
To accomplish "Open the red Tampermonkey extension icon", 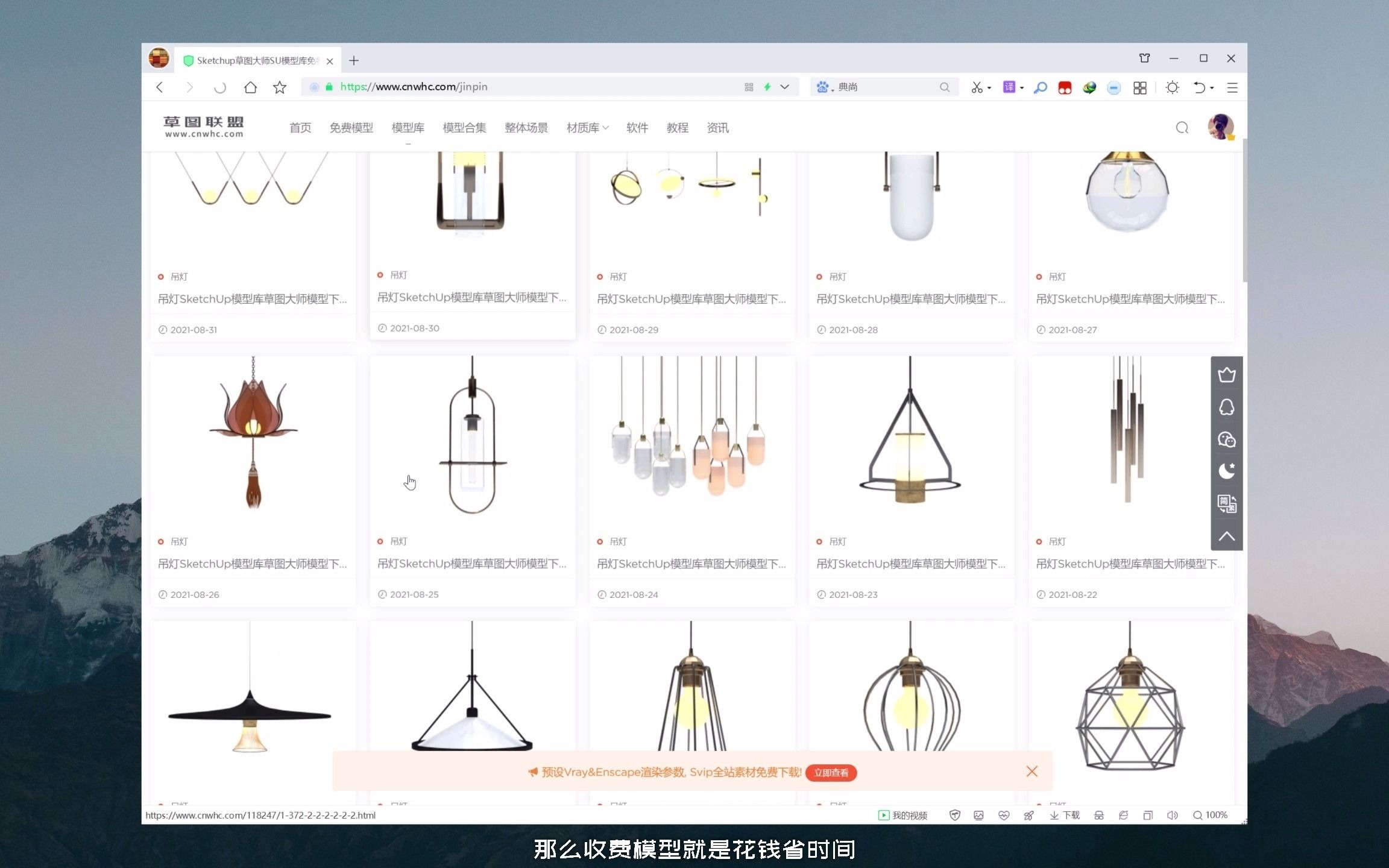I will pyautogui.click(x=1065, y=88).
